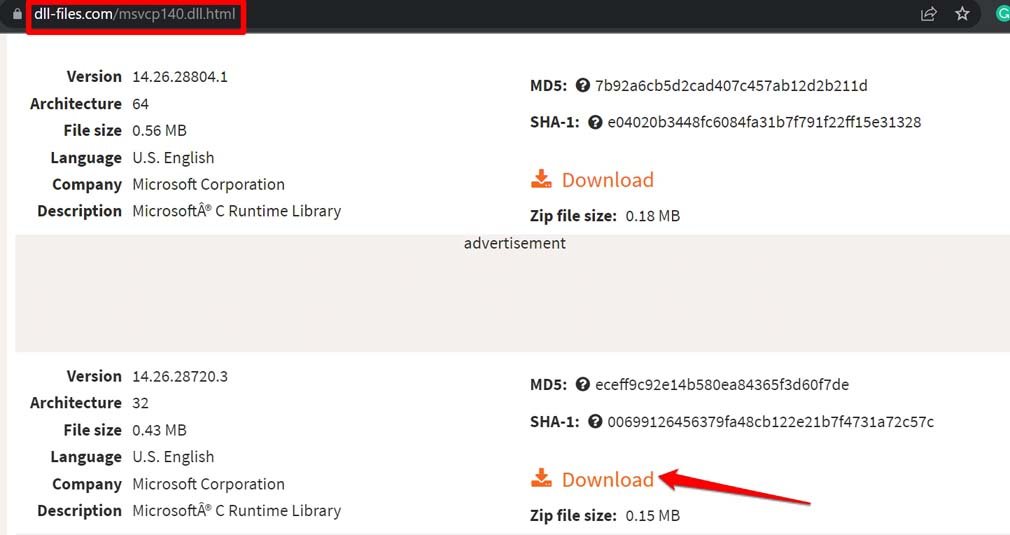Focus the dll-files.com address bar URL
This screenshot has height=535, width=1010.
coord(135,15)
